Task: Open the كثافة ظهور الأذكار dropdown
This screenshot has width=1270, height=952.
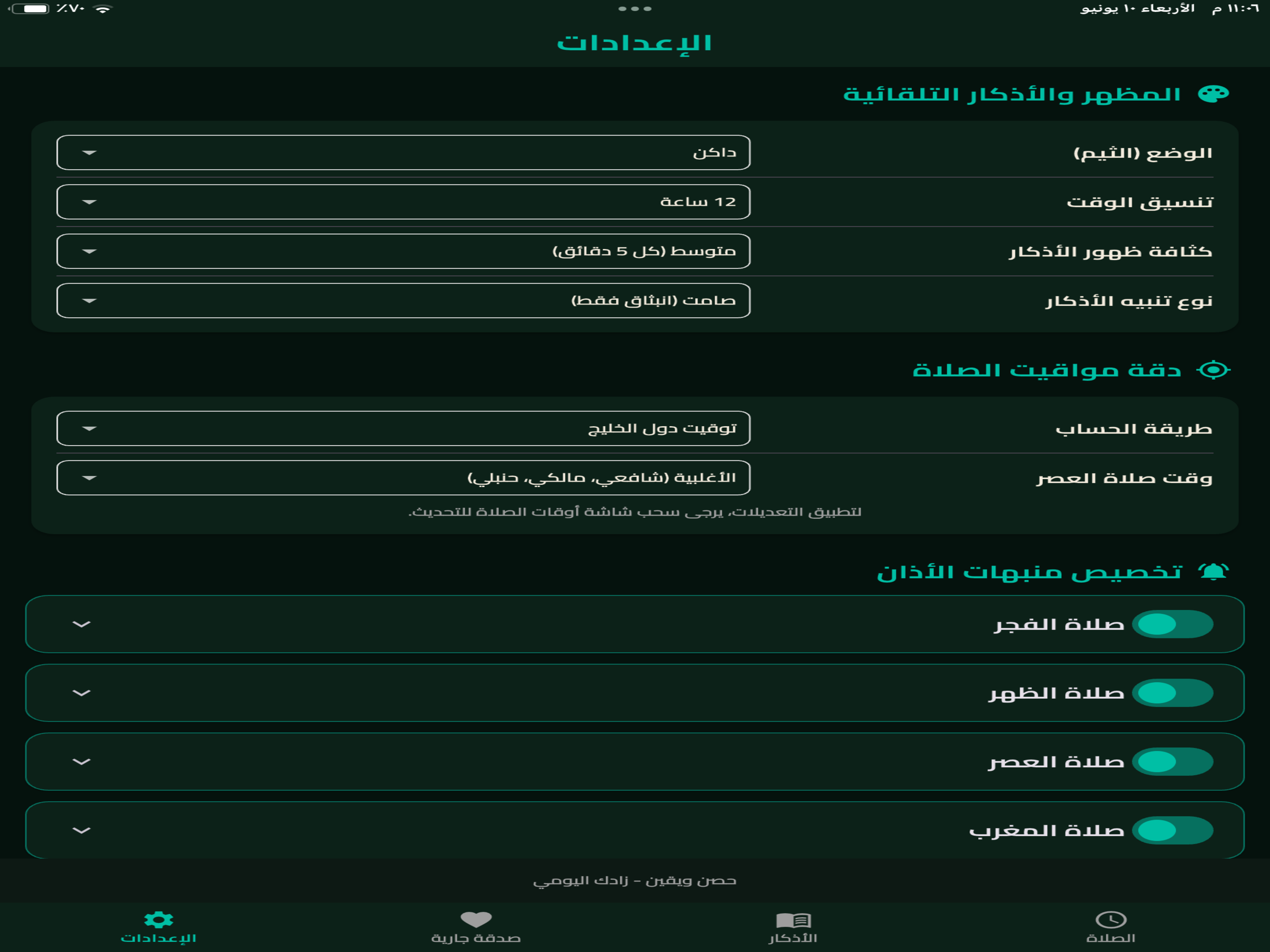Action: click(404, 251)
